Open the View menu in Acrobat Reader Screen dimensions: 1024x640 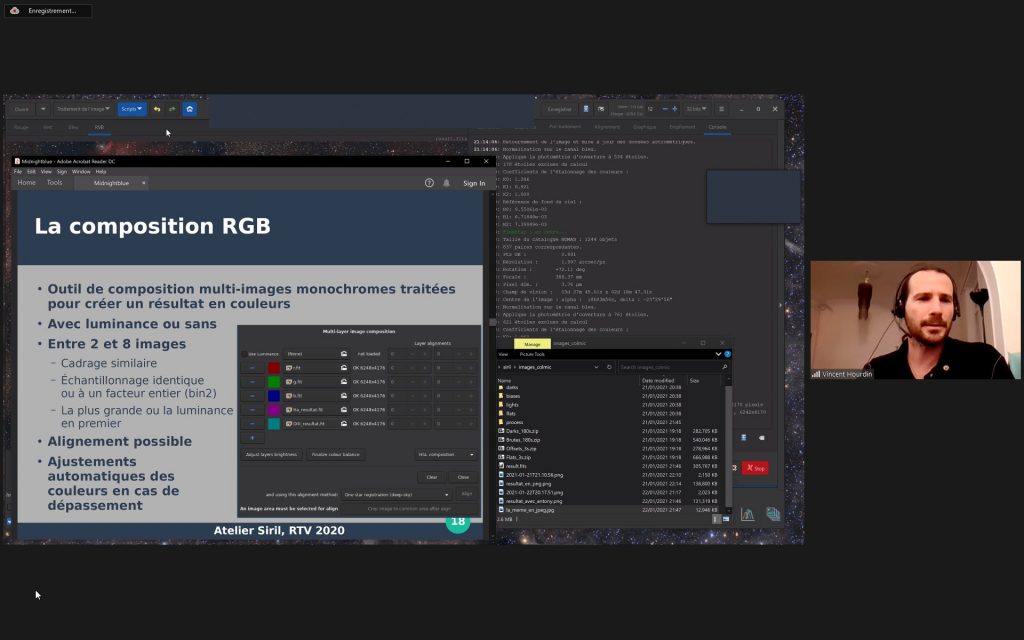pos(46,172)
